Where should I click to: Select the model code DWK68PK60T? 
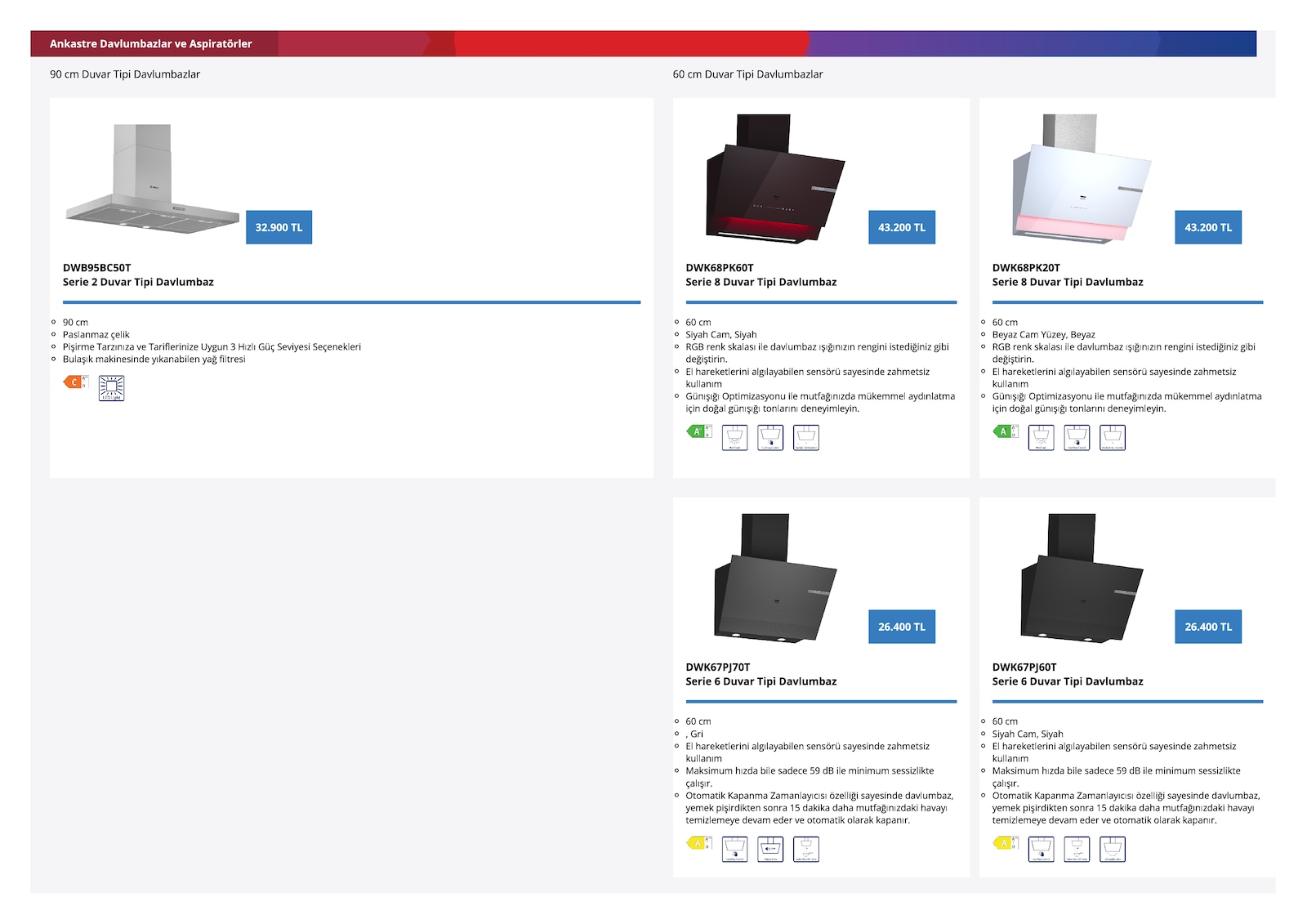click(720, 268)
